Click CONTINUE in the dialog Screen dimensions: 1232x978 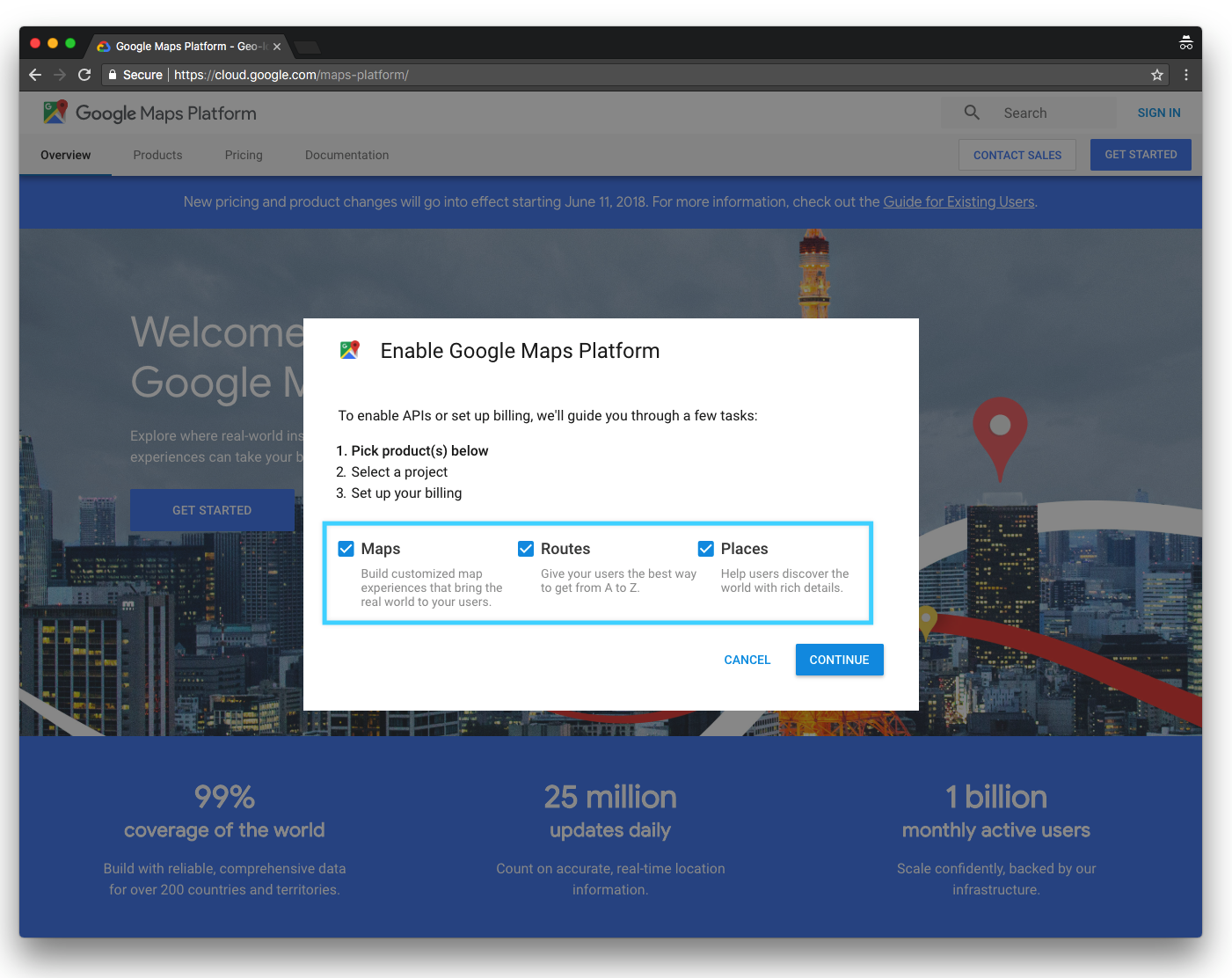839,660
